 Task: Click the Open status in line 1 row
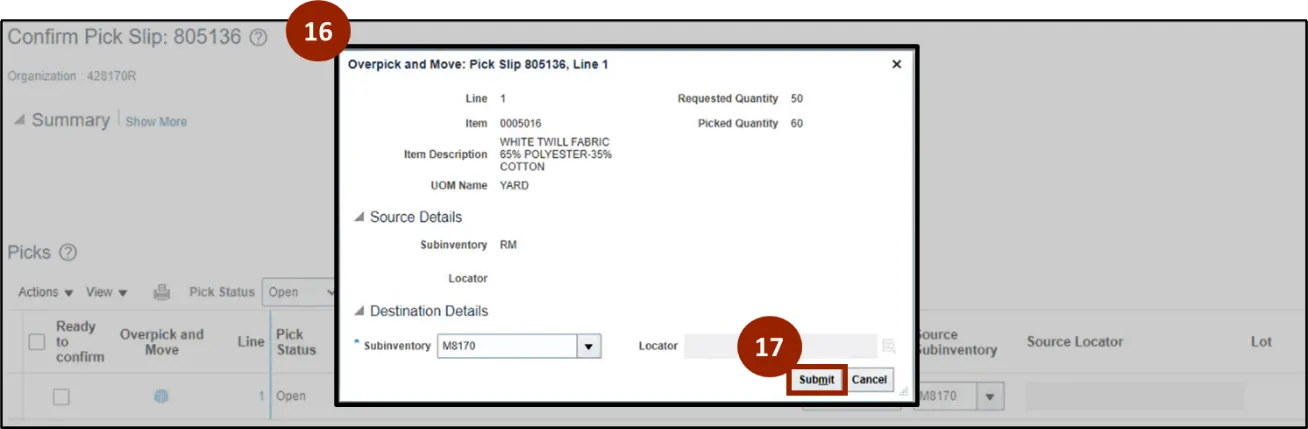click(291, 396)
